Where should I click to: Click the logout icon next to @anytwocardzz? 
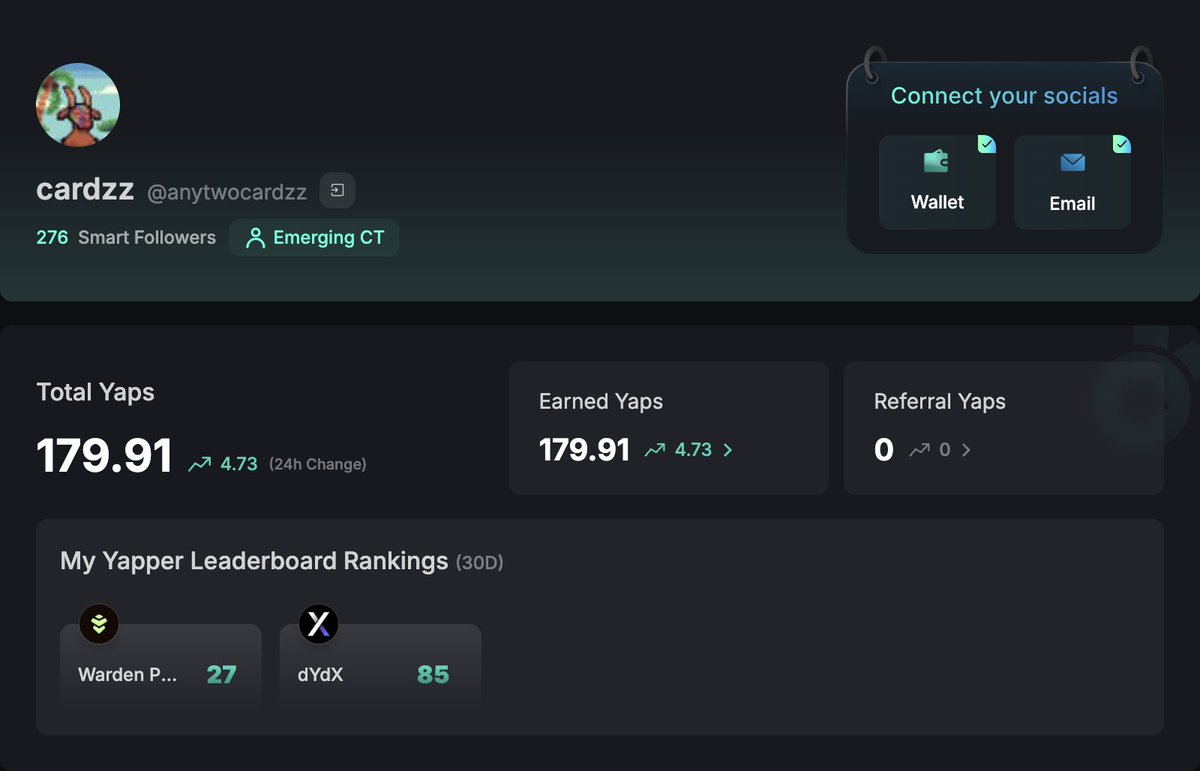click(337, 190)
